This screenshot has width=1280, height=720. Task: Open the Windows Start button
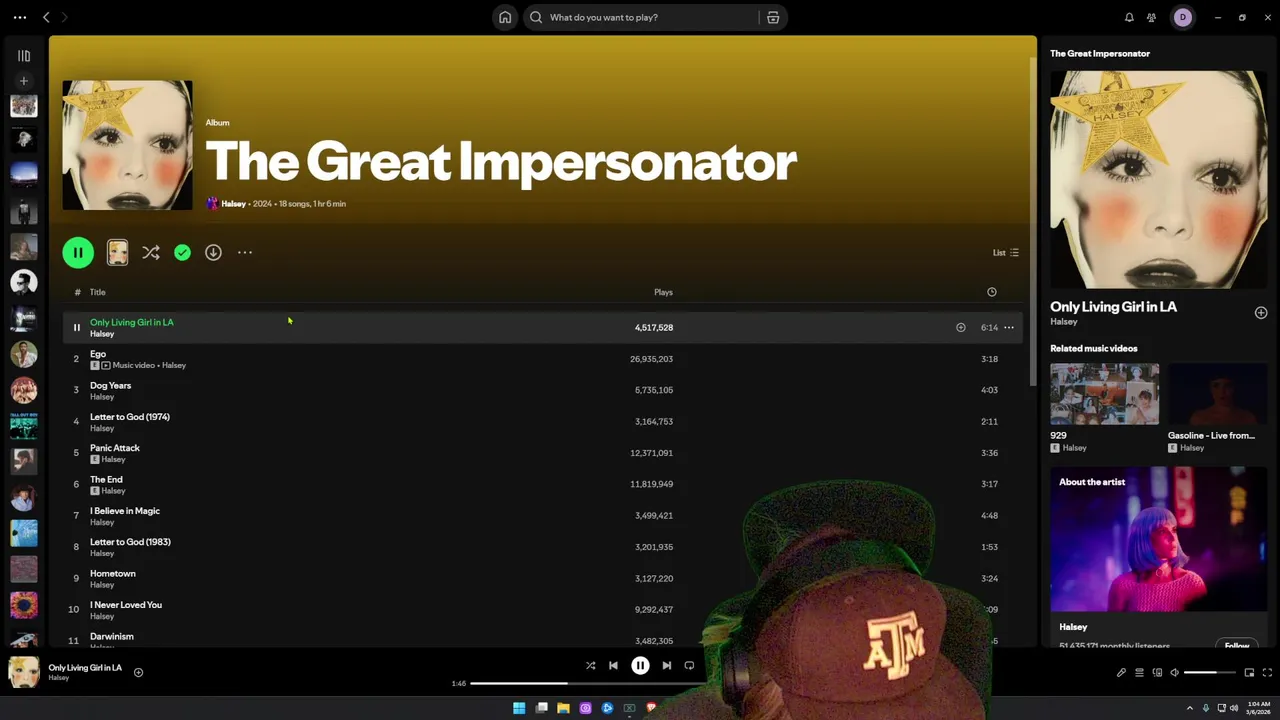(519, 708)
